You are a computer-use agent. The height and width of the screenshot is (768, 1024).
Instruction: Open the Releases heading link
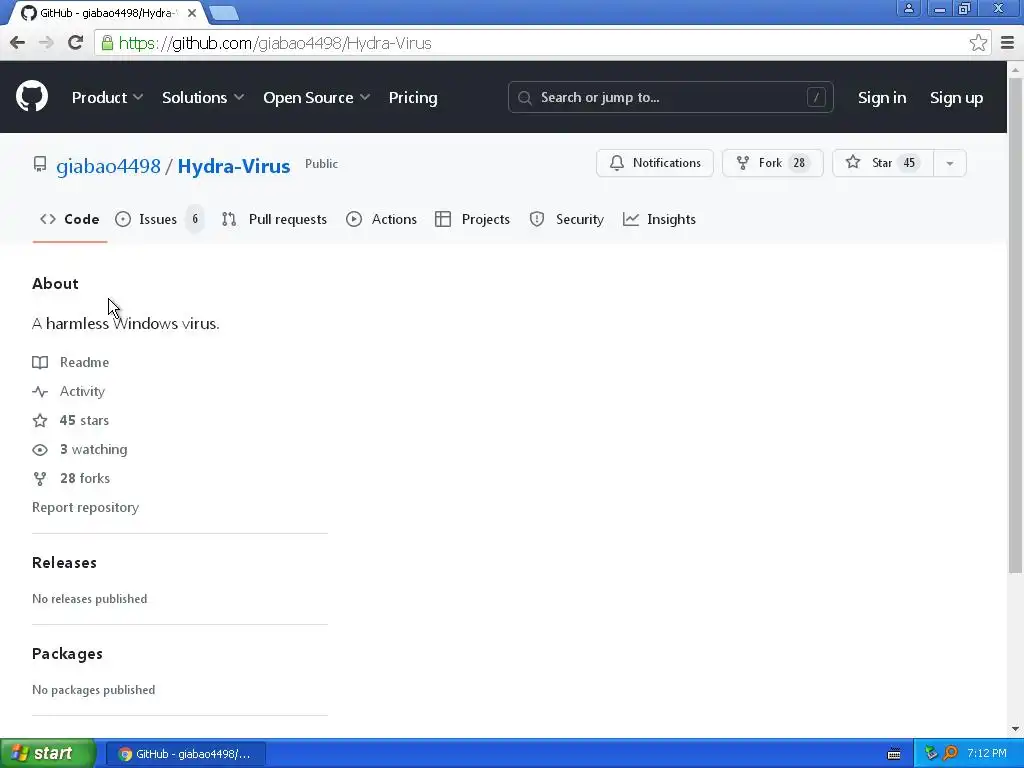tap(64, 562)
